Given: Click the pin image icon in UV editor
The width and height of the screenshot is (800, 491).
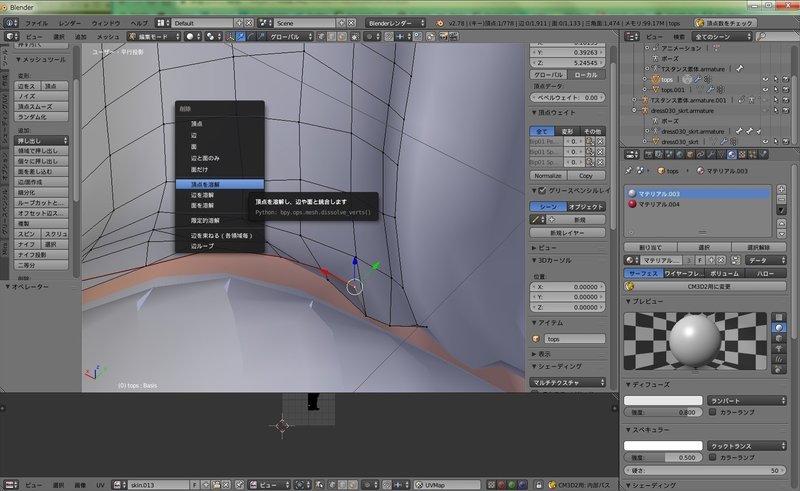Looking at the screenshot, I should point(239,485).
